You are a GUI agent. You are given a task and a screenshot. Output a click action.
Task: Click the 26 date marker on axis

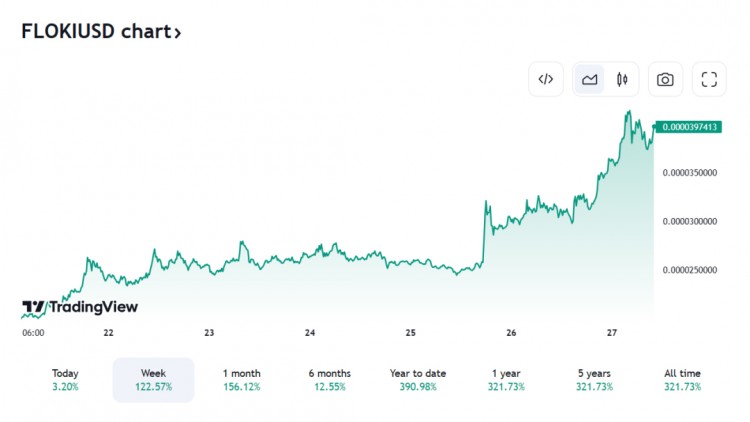511,333
